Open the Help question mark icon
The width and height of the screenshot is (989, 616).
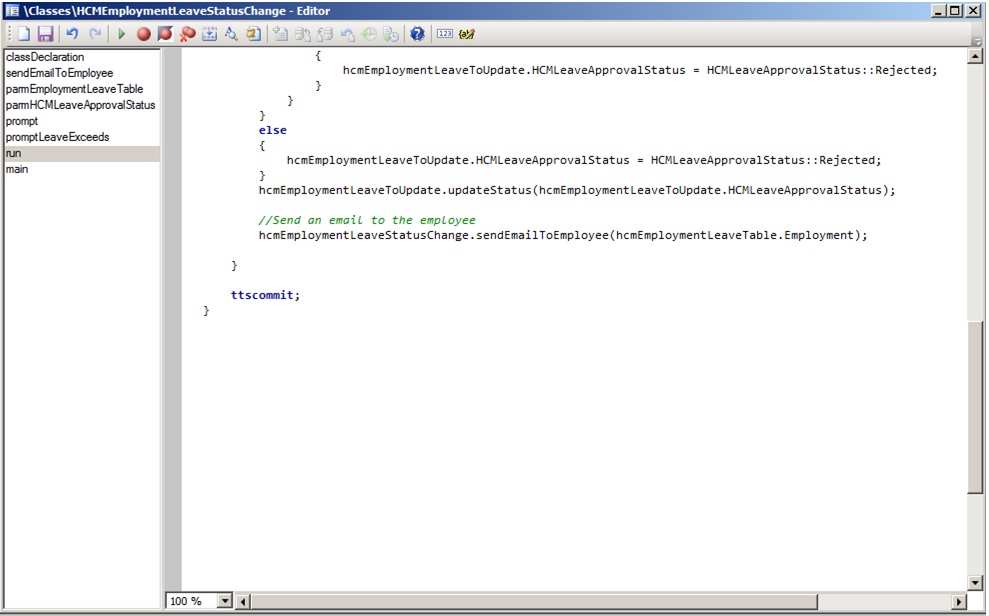418,34
